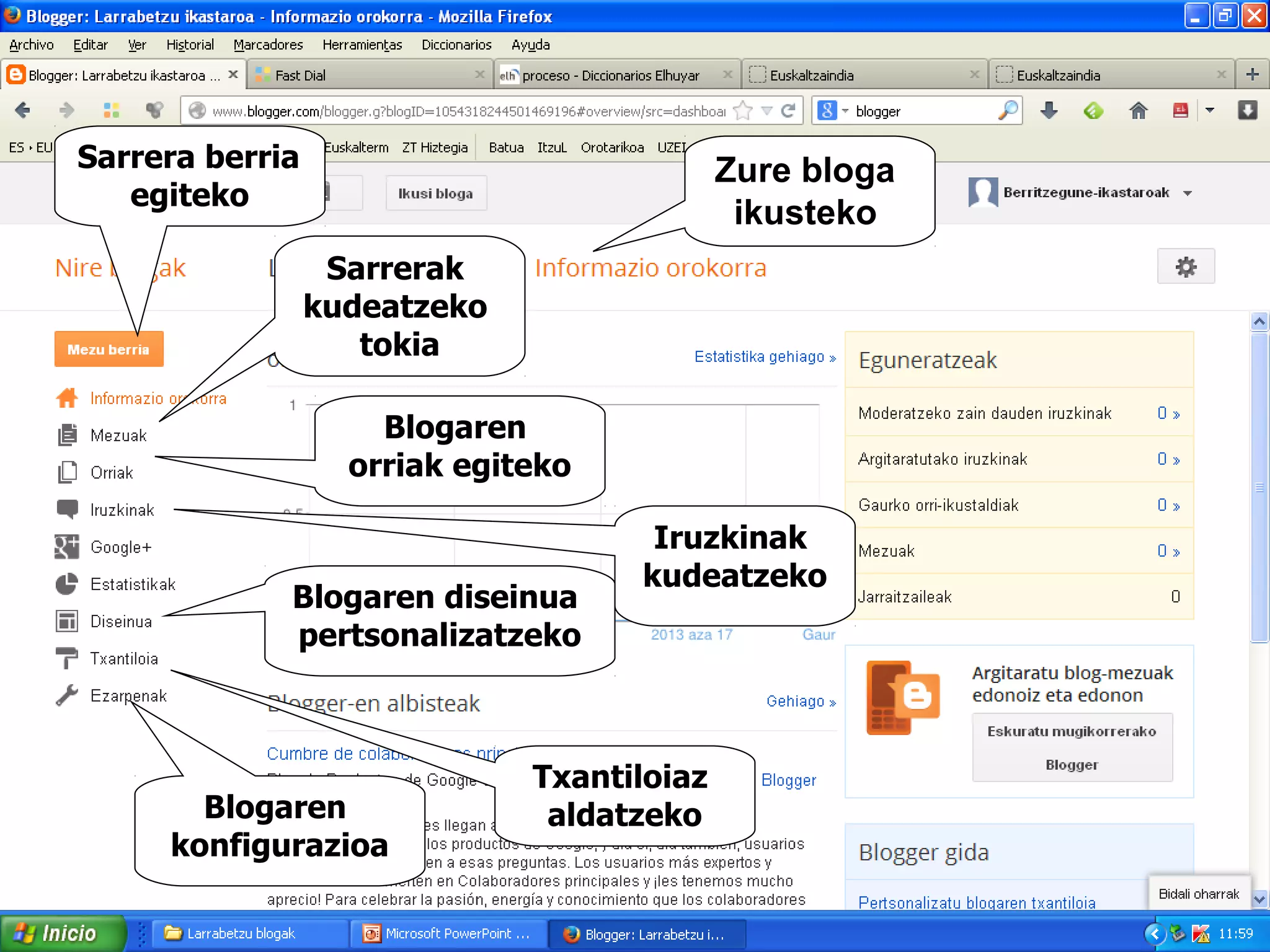Open the Estatistika gehiago link
Image resolution: width=1270 pixels, height=952 pixels.
coord(765,357)
